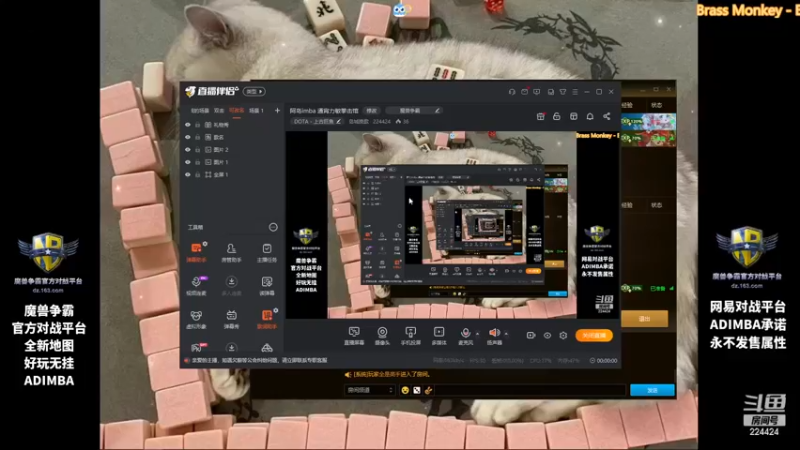Toggle the preview eye icon in bottom toolbar
Image resolution: width=800 pixels, height=450 pixels.
point(547,335)
